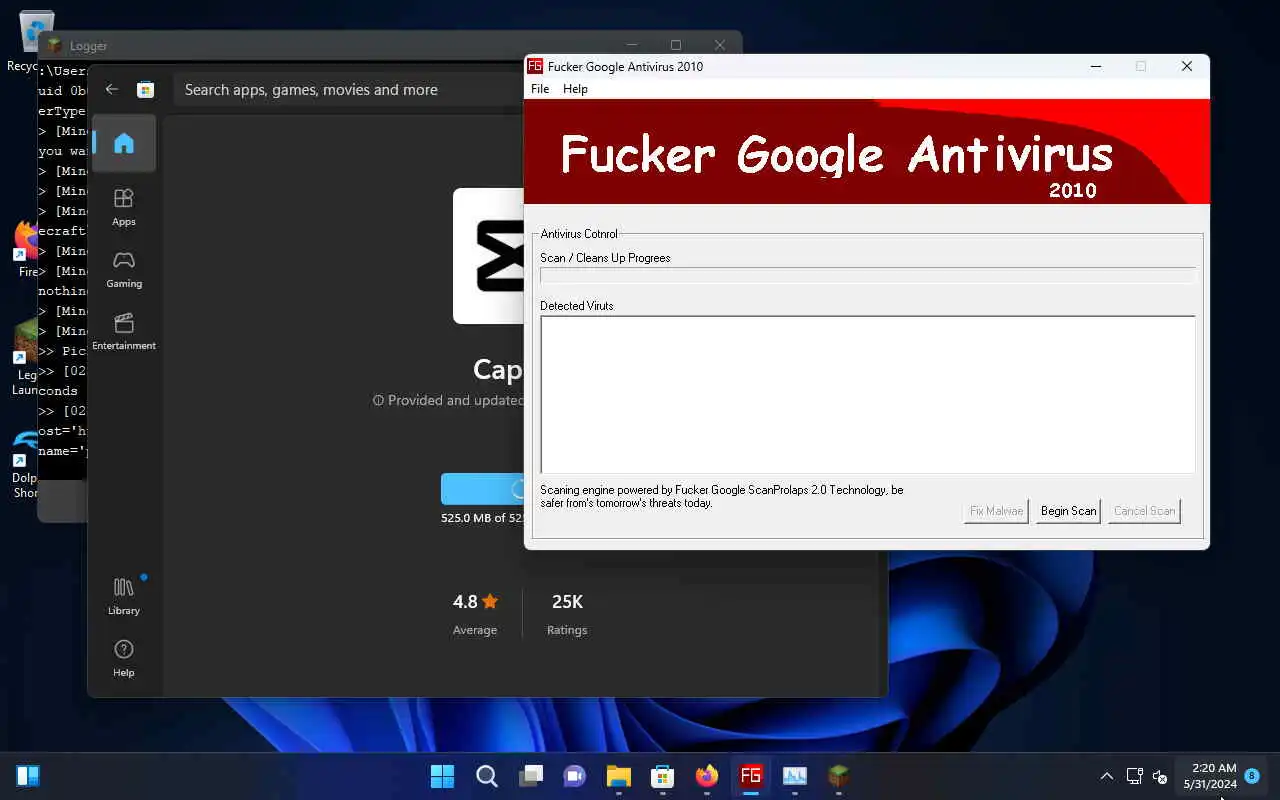This screenshot has width=1280, height=800.
Task: Open Task View from taskbar
Action: click(x=530, y=776)
